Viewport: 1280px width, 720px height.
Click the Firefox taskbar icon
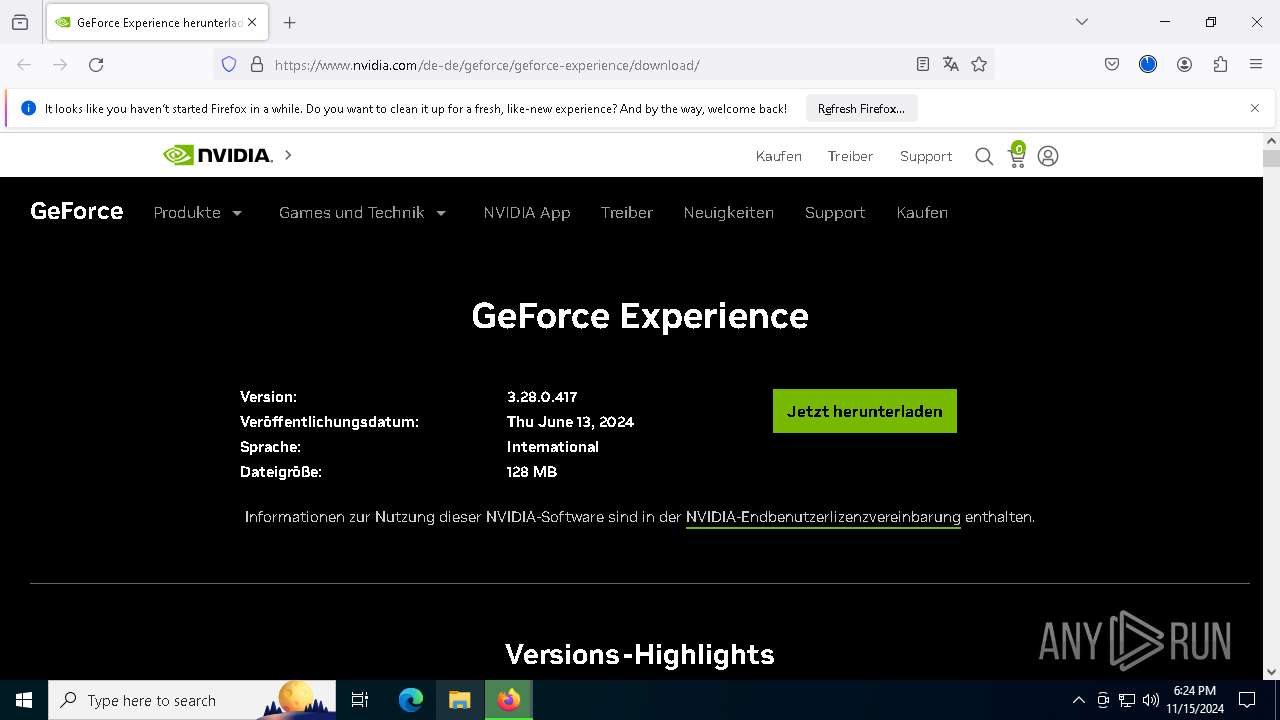[509, 700]
